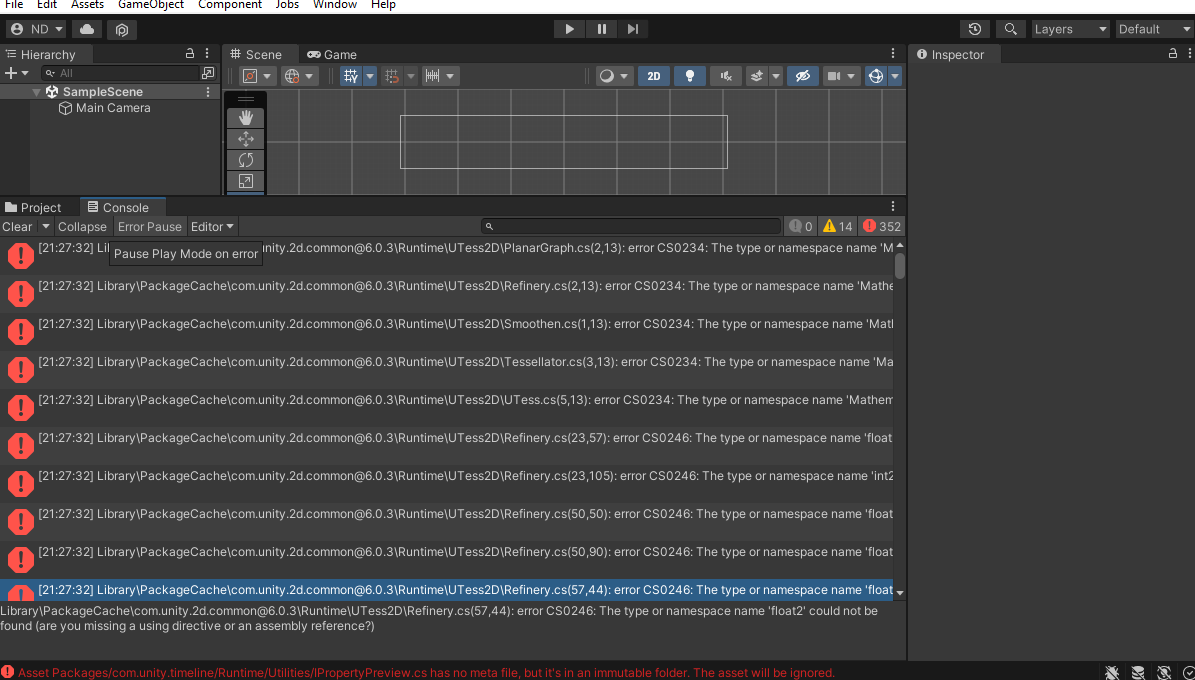Click the cache server database status icon

(1138, 672)
